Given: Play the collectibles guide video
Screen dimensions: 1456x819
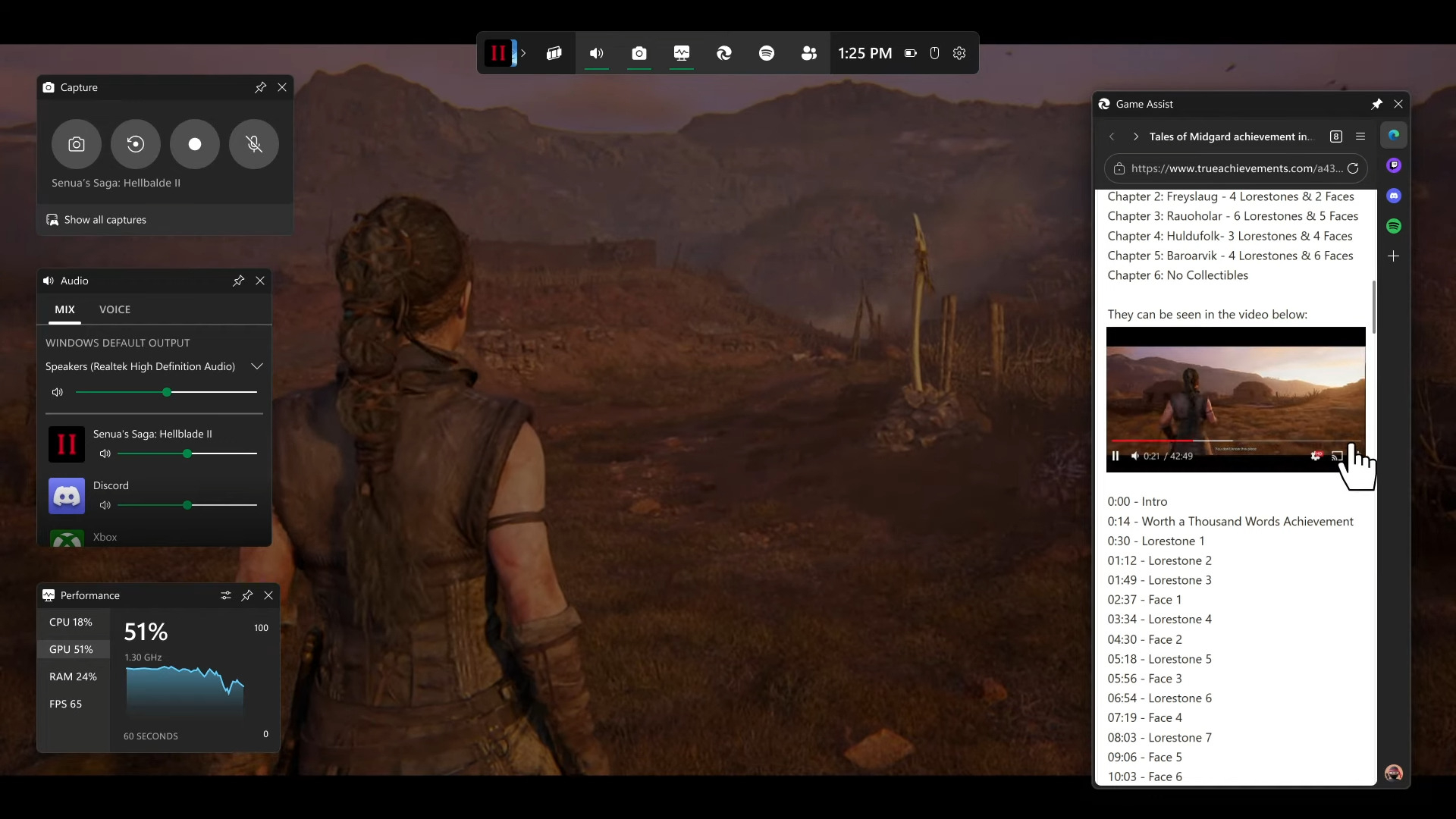Looking at the screenshot, I should coord(1116,456).
